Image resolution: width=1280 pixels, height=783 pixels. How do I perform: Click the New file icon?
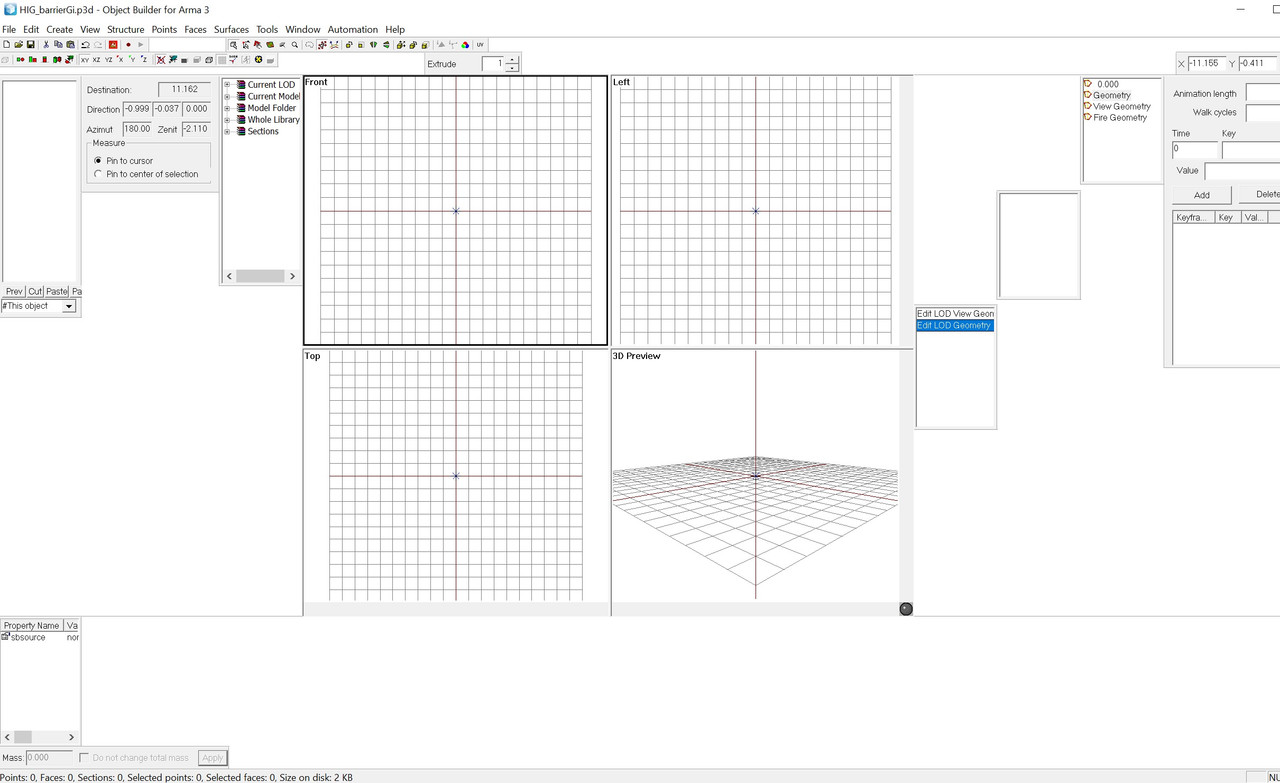pos(7,44)
